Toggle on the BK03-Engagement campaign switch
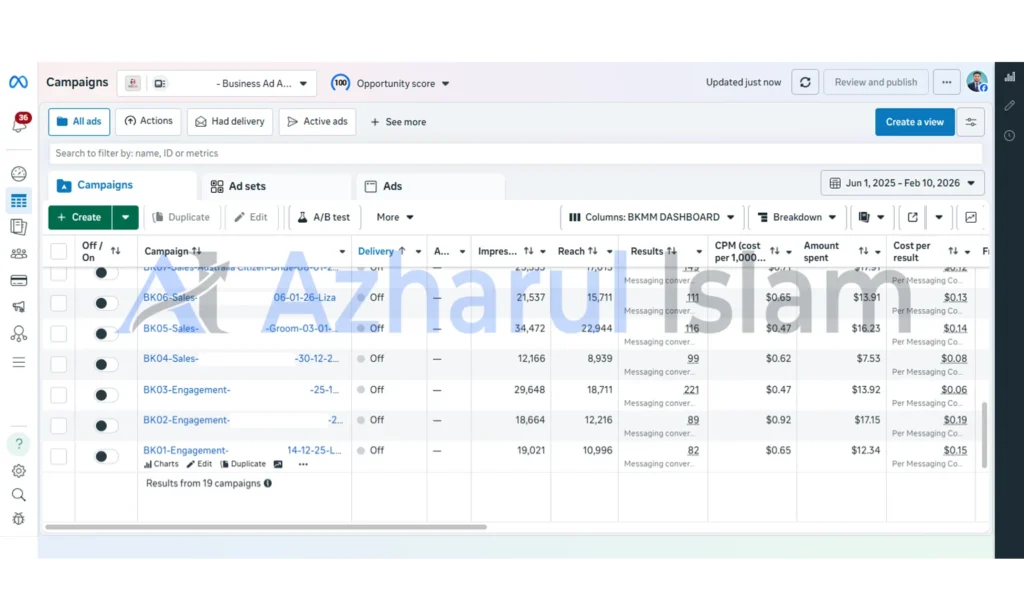The height and width of the screenshot is (616, 1024). click(105, 395)
